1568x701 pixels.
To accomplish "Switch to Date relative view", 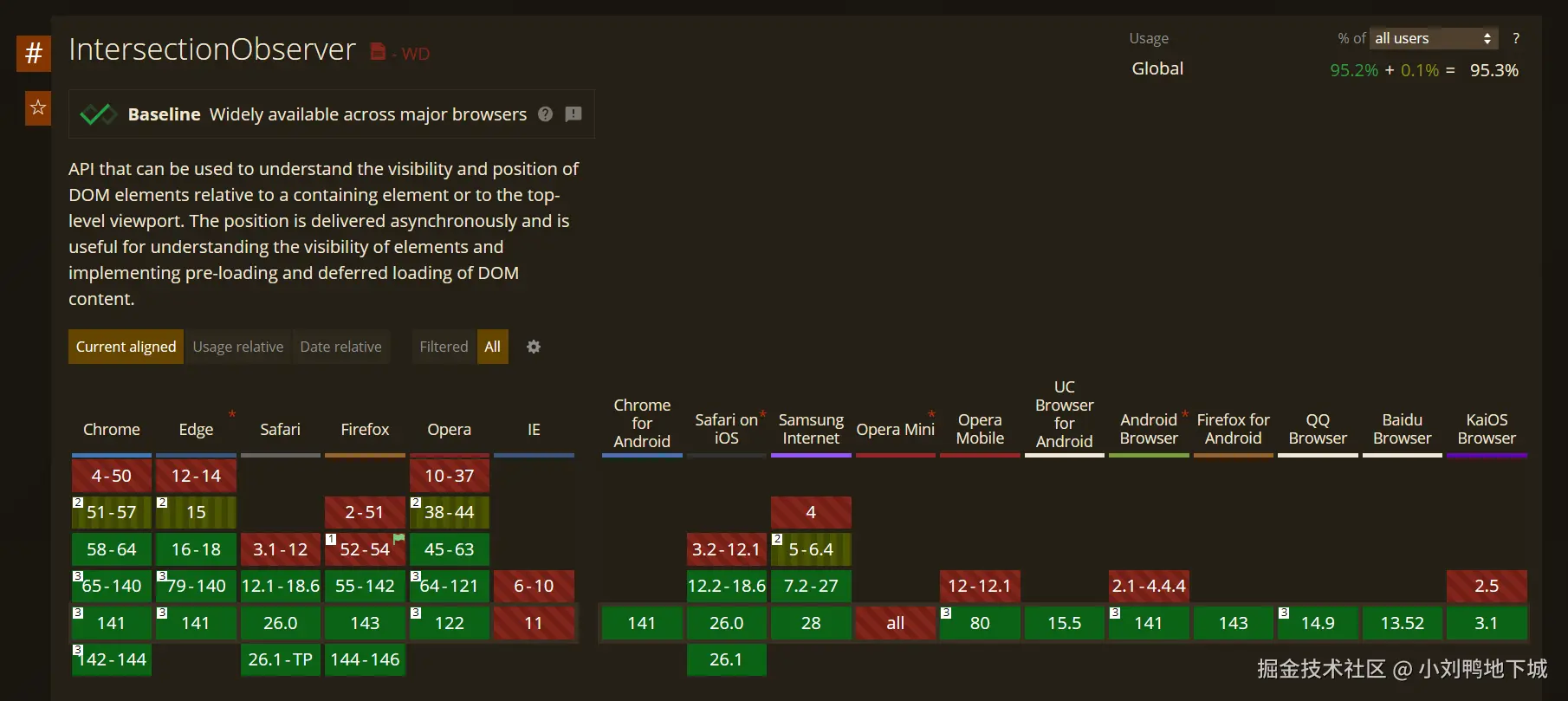I will (x=340, y=347).
